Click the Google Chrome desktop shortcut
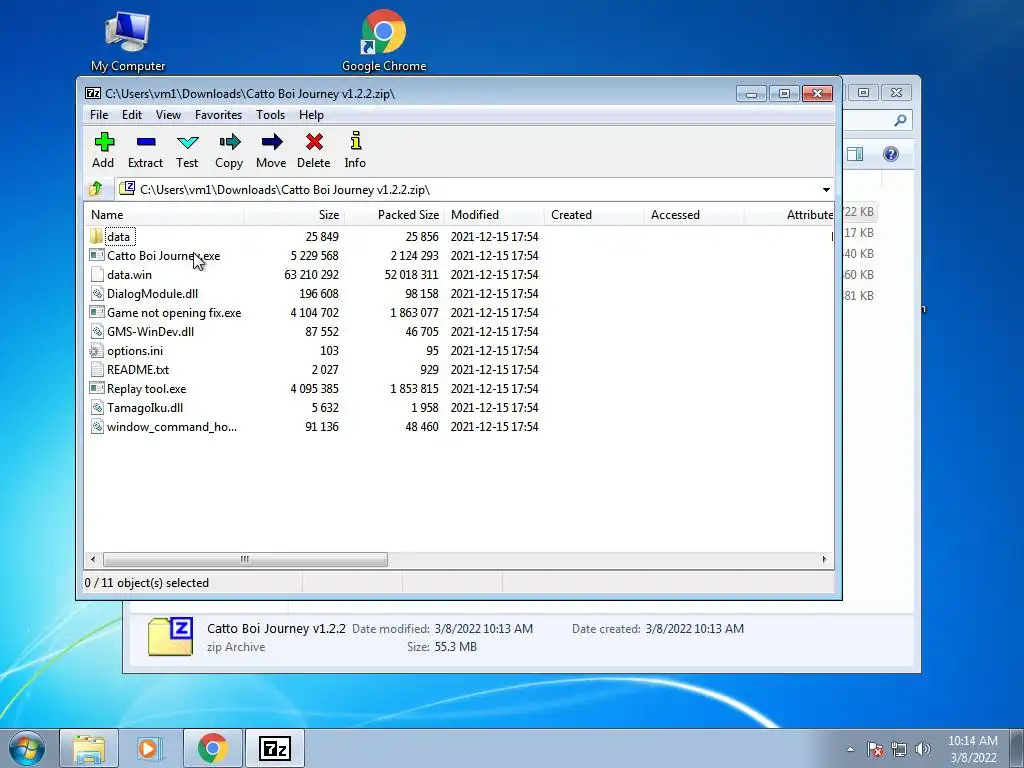This screenshot has height=768, width=1024. click(384, 40)
